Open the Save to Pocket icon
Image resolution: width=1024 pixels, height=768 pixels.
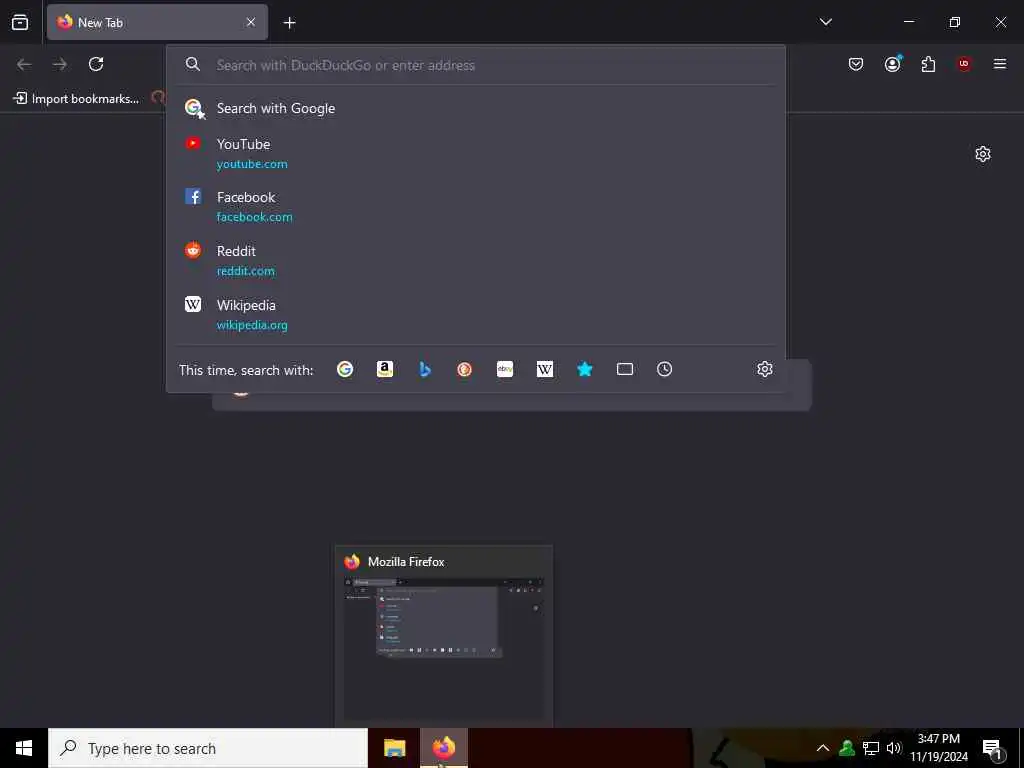[x=856, y=64]
